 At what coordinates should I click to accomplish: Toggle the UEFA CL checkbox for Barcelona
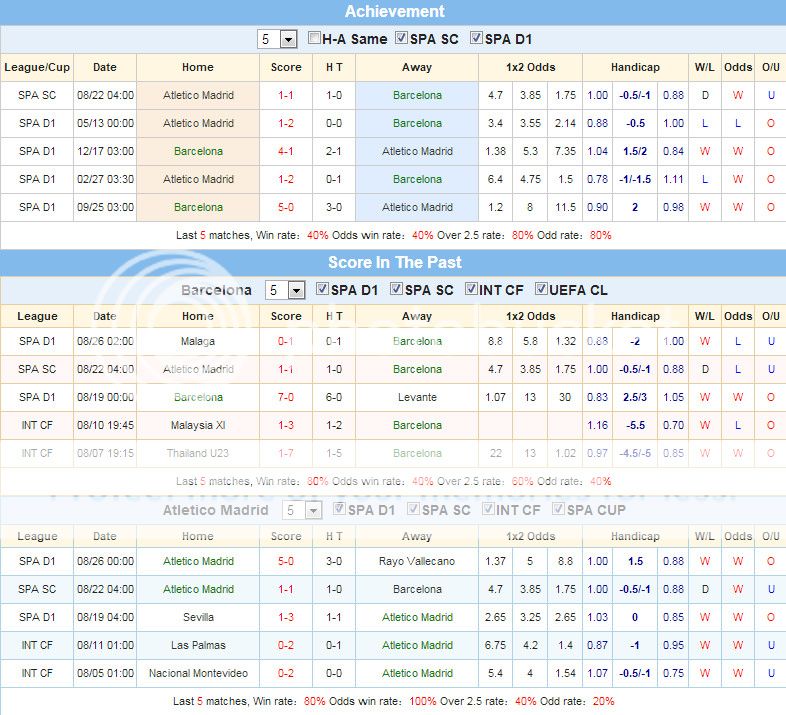542,290
